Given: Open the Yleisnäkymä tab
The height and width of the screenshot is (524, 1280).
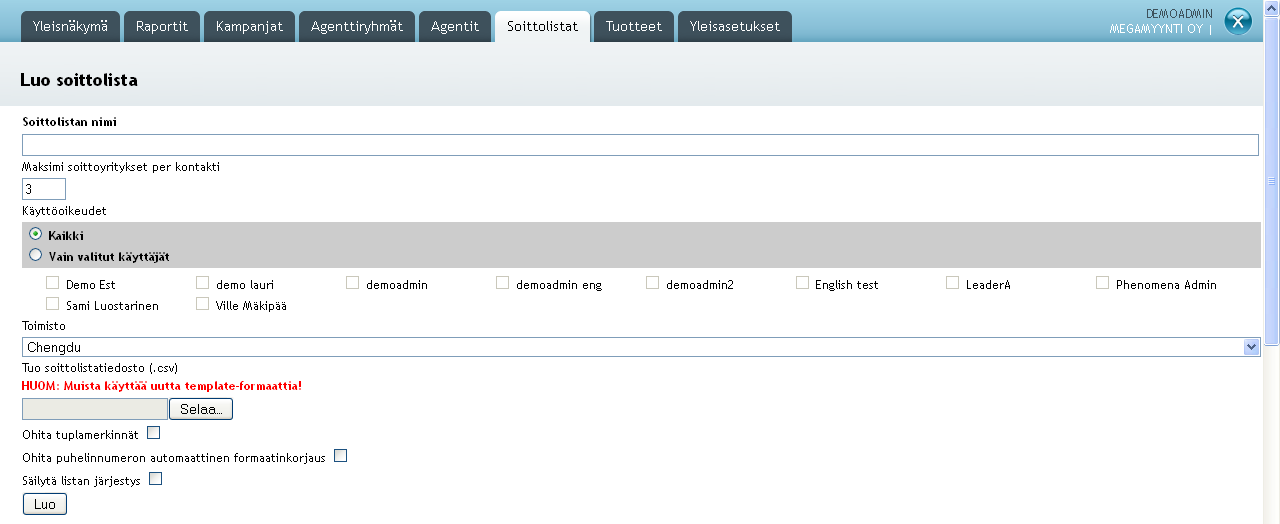Looking at the screenshot, I should click(x=70, y=27).
